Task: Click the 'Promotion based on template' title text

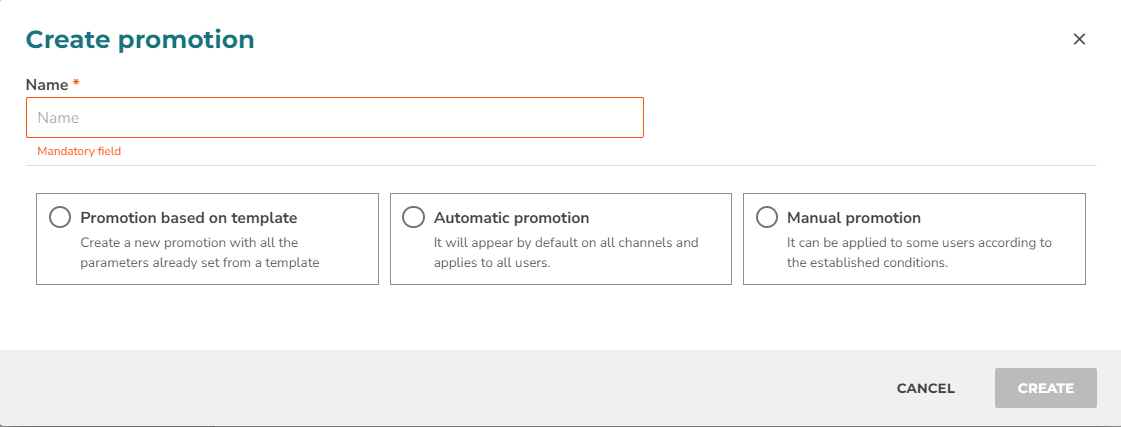Action: 189,217
